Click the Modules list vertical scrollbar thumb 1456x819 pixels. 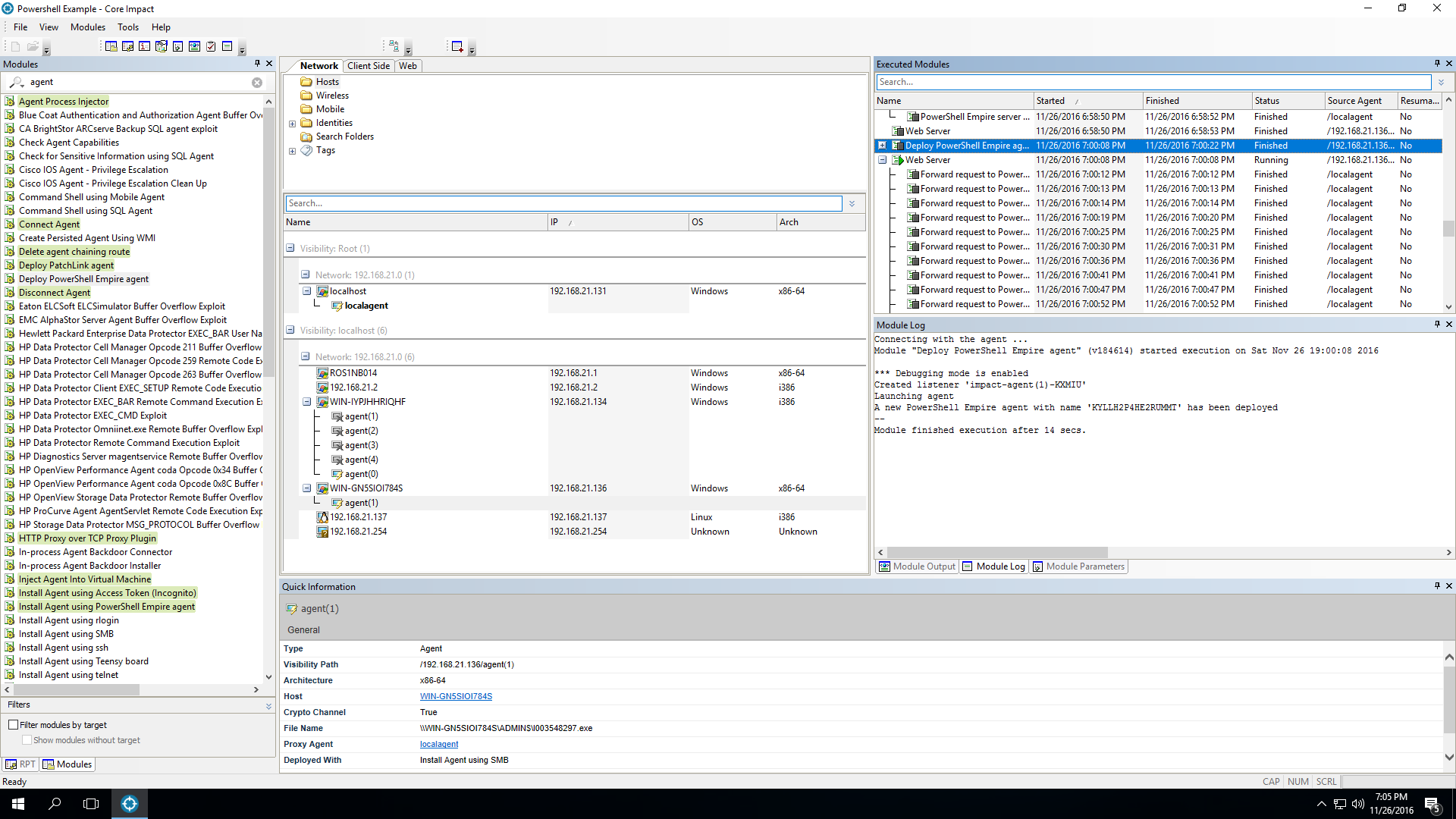tap(268, 243)
